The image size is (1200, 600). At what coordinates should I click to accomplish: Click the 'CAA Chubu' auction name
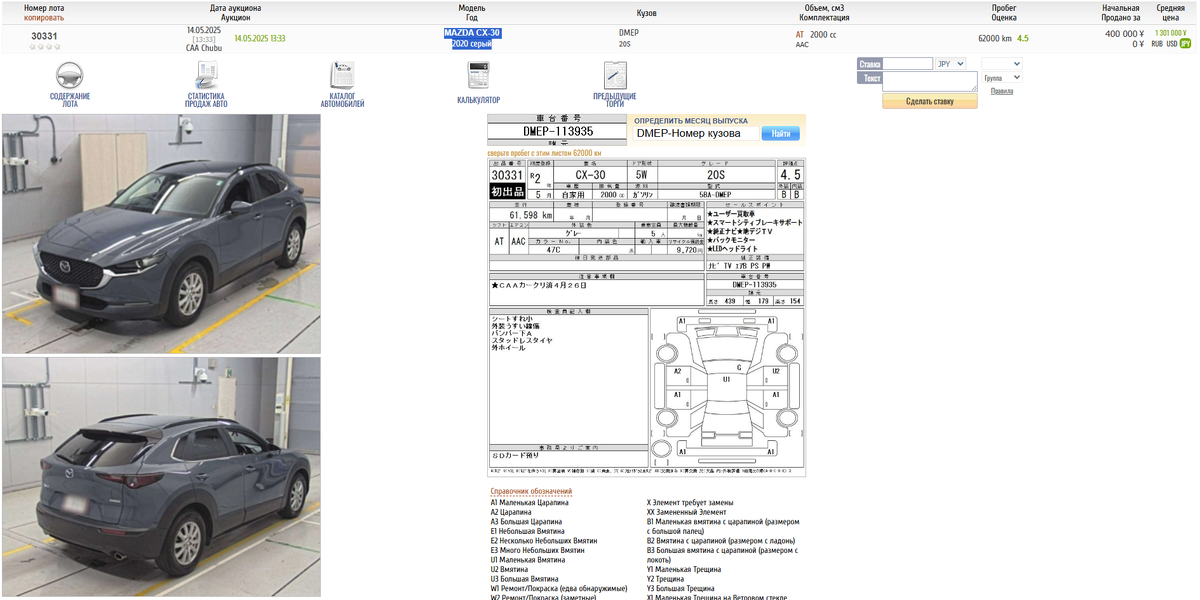(204, 48)
